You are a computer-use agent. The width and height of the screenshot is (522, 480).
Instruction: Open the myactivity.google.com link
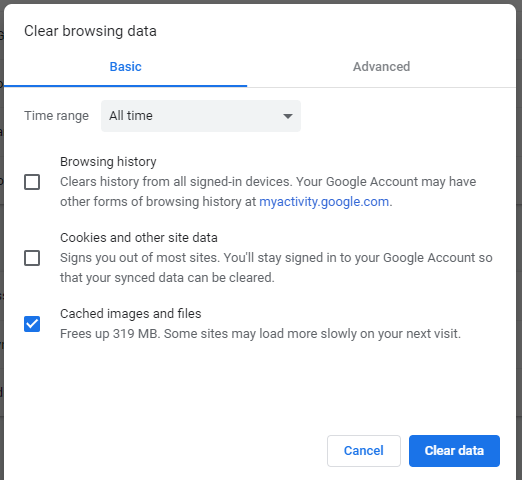click(324, 202)
